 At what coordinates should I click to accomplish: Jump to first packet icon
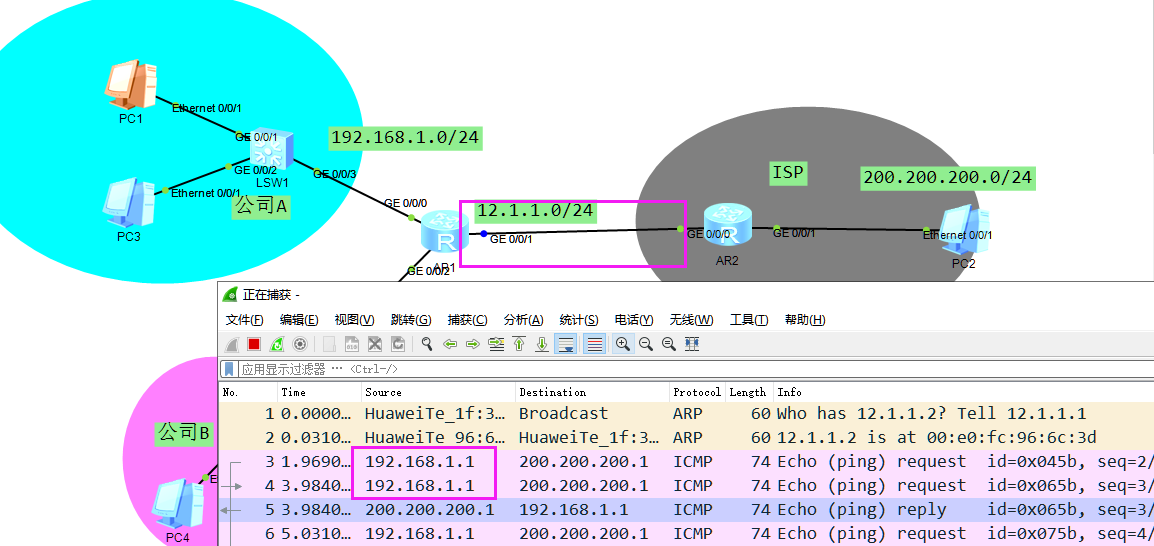[x=519, y=344]
